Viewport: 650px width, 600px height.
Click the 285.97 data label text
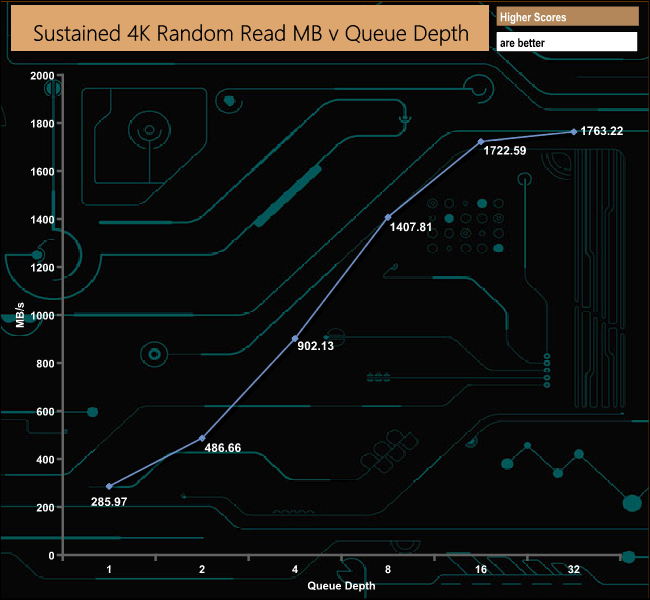[109, 502]
